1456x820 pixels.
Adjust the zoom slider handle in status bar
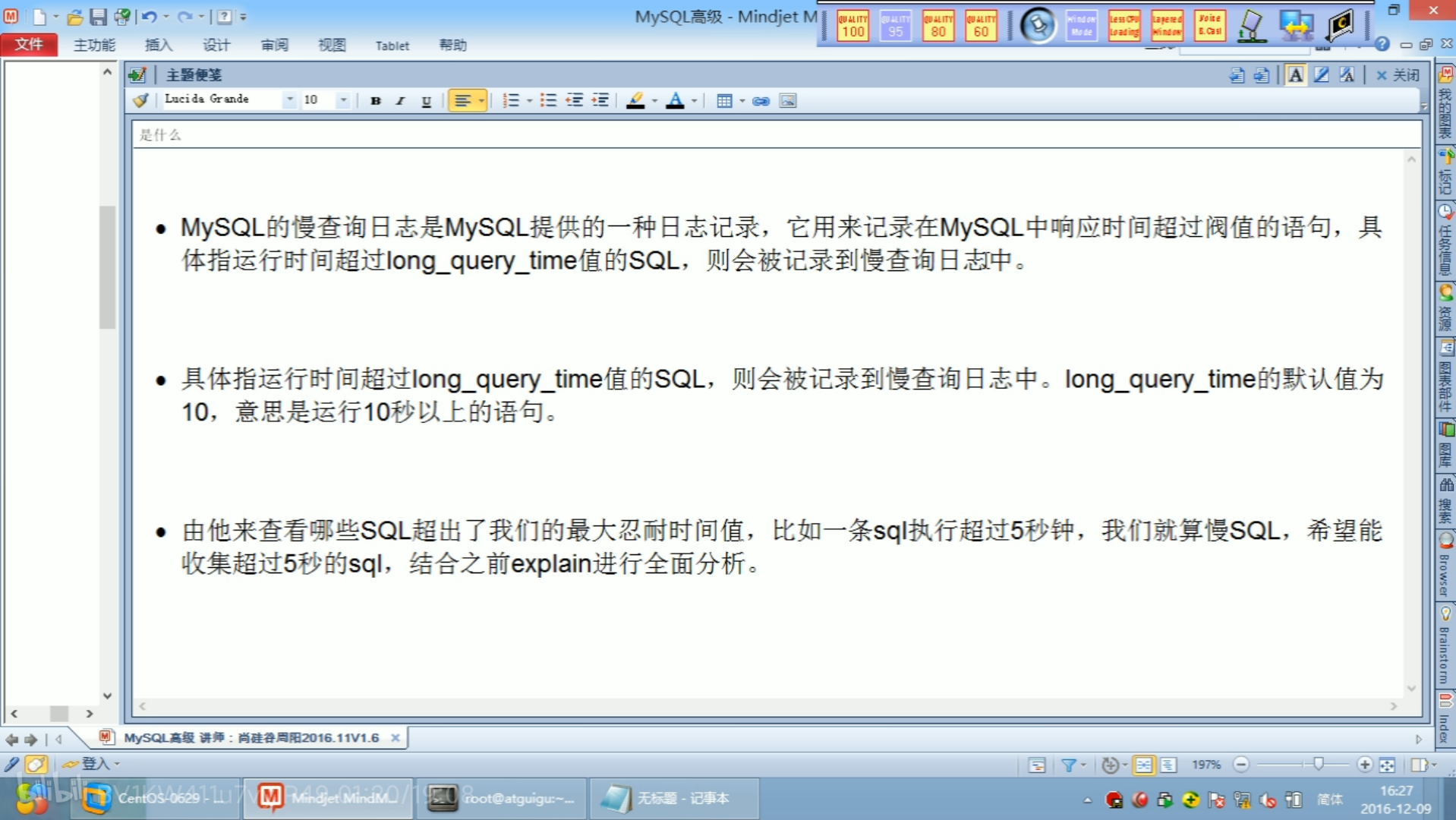1319,764
